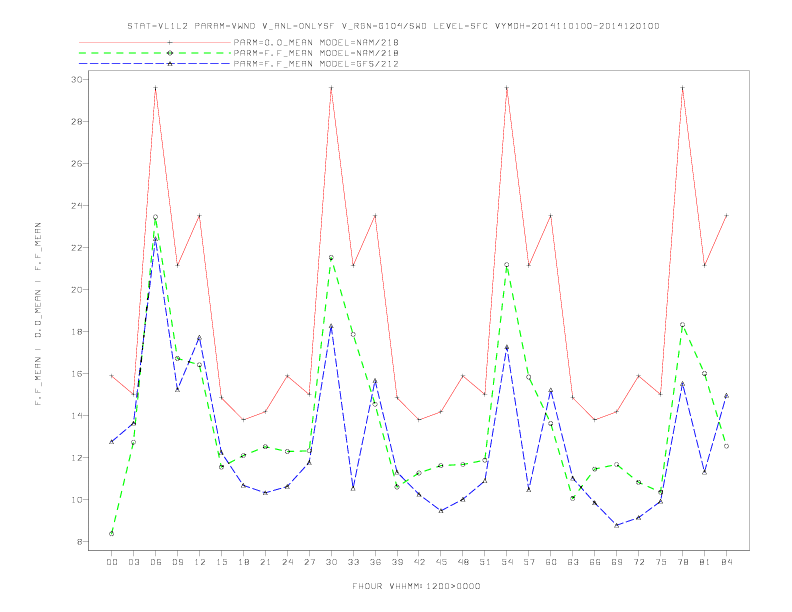Click x-axis tick label 12
This screenshot has width=792, height=612.
[x=200, y=562]
